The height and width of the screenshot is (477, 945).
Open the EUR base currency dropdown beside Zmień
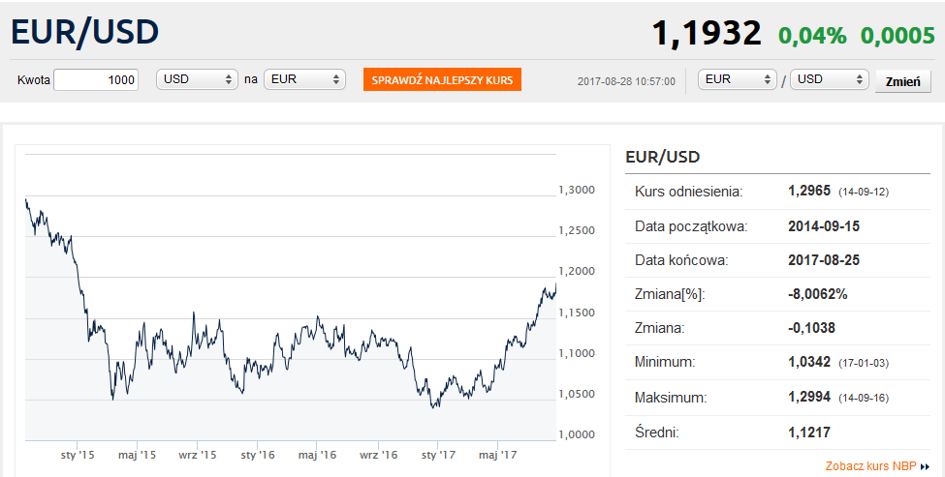737,80
